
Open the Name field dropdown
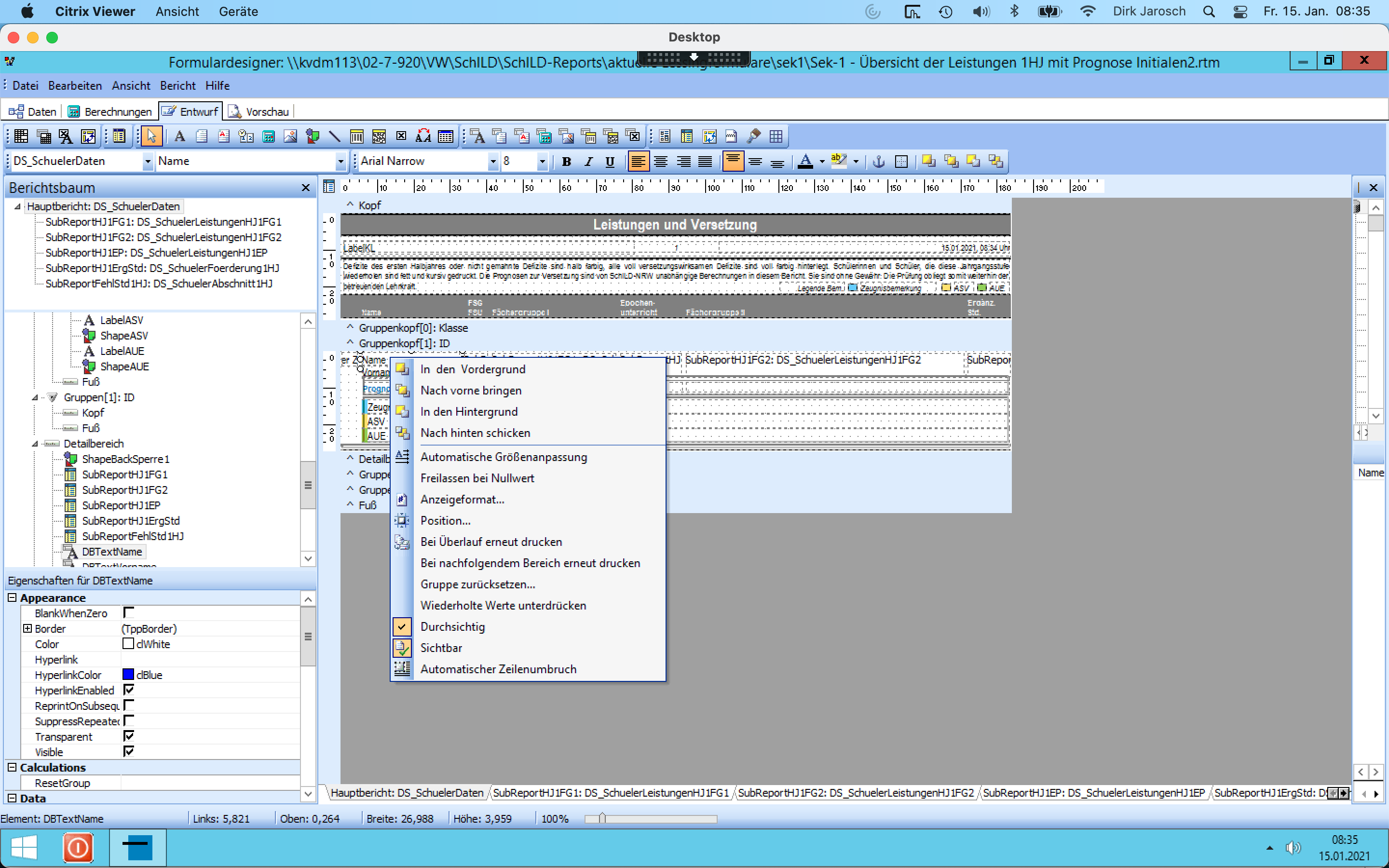340,162
